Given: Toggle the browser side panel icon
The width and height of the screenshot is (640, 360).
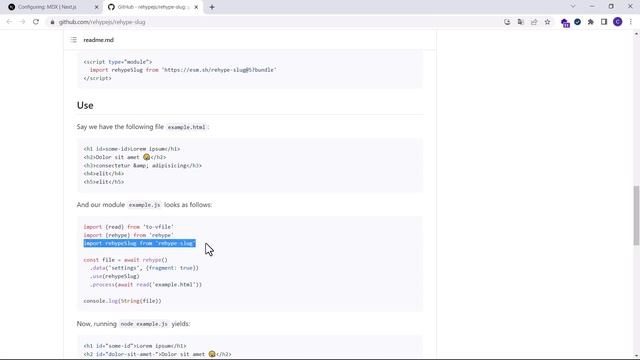Looking at the screenshot, I should (604, 22).
